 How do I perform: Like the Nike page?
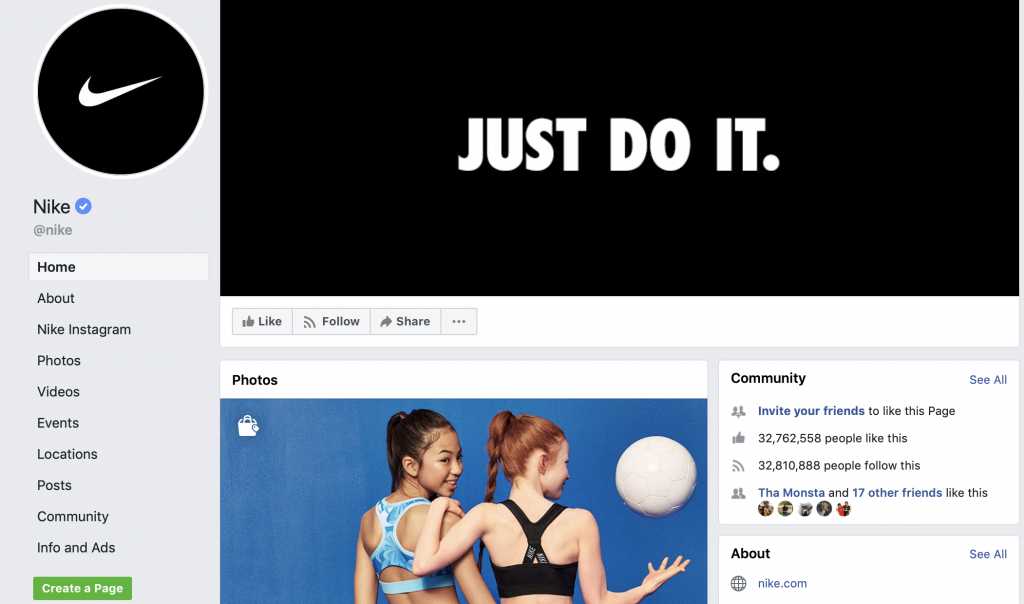point(262,321)
